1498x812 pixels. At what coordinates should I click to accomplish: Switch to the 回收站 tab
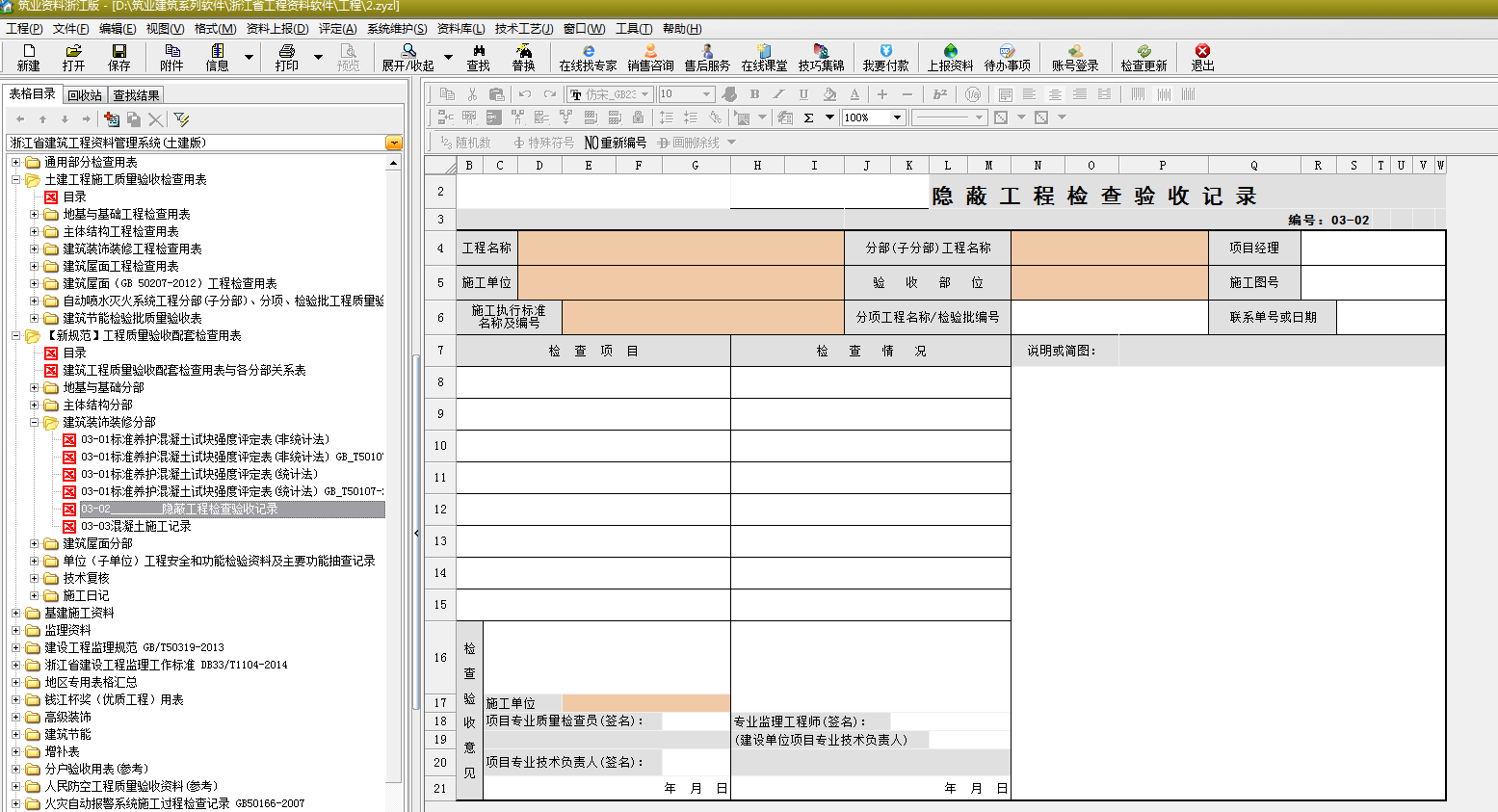tap(85, 95)
